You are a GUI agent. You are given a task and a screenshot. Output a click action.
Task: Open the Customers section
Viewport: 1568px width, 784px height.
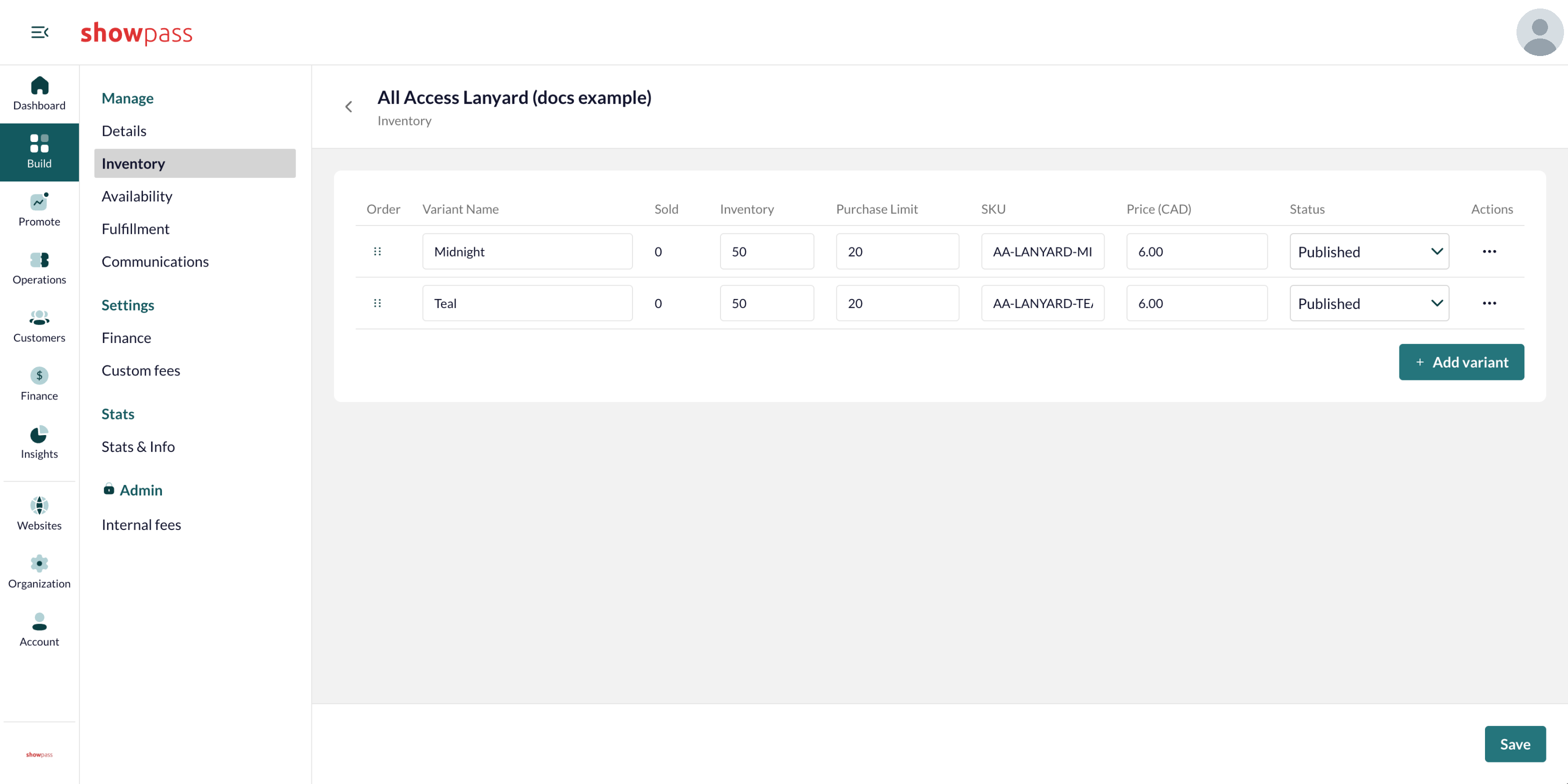(39, 326)
